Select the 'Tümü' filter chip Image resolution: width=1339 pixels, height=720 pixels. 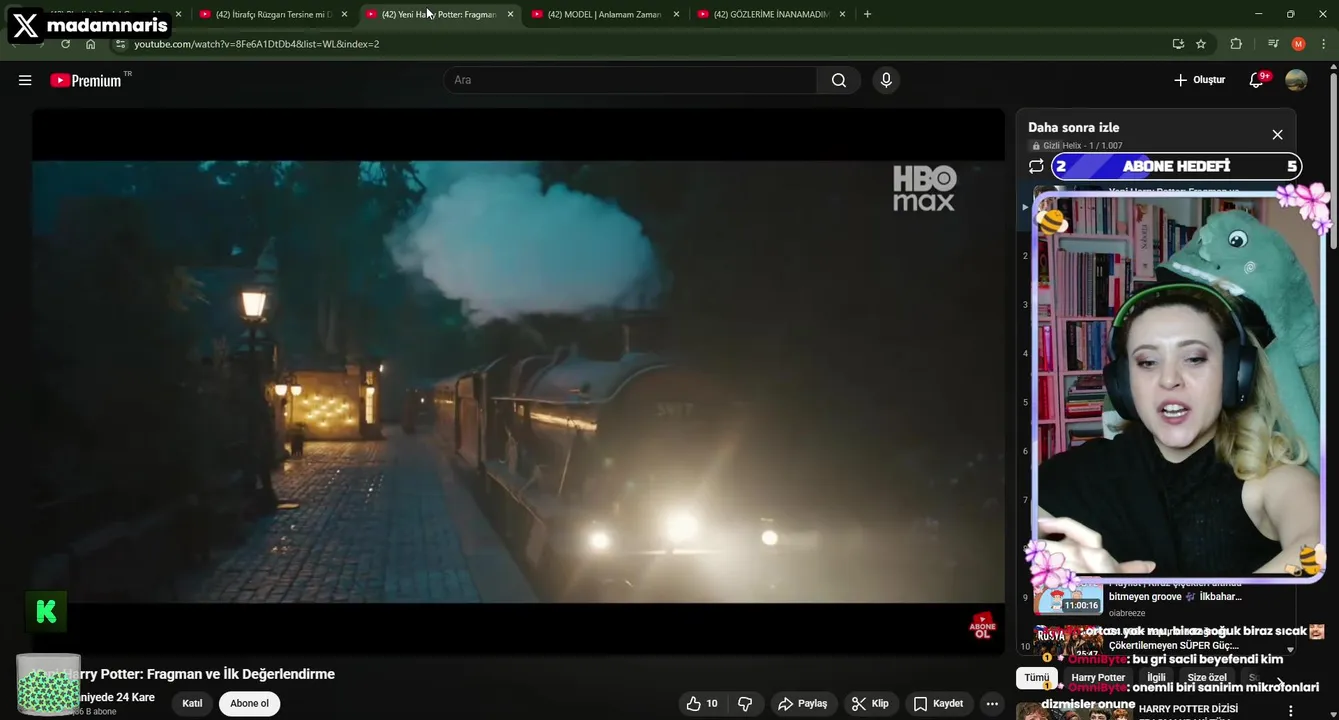[x=1037, y=678]
